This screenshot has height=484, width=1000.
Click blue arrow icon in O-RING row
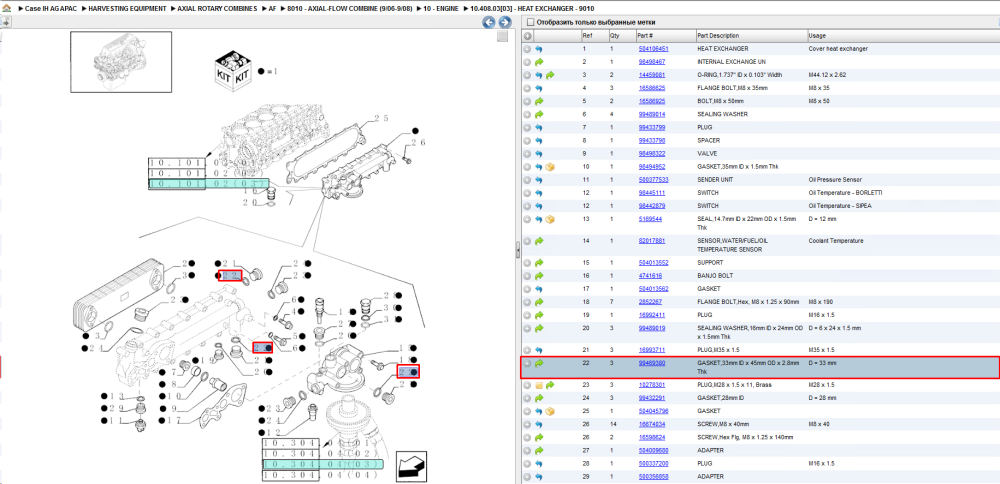tap(539, 75)
